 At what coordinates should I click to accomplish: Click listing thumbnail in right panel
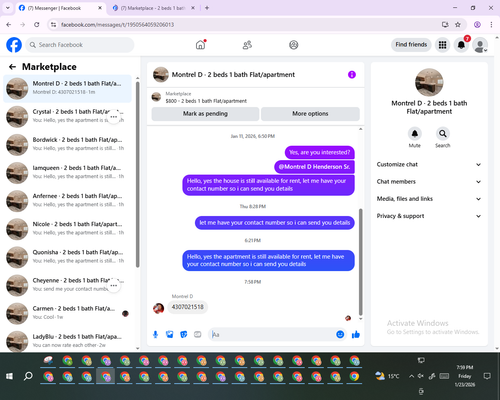tap(429, 82)
